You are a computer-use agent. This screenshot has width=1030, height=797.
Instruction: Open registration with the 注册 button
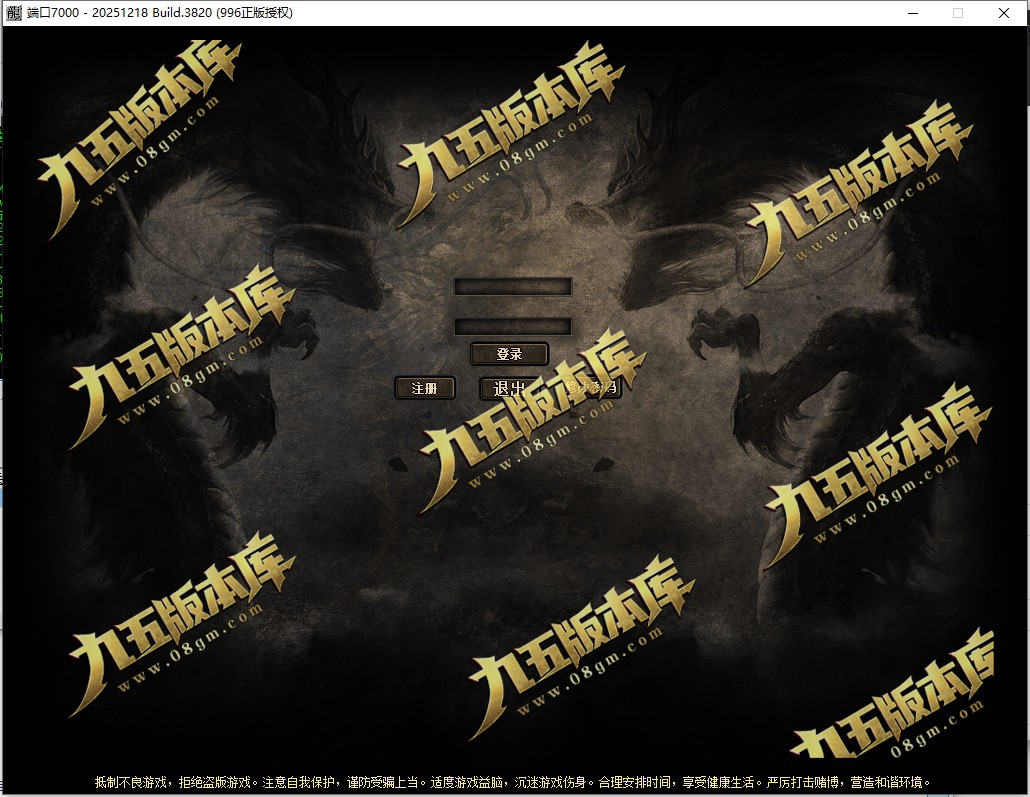coord(424,388)
